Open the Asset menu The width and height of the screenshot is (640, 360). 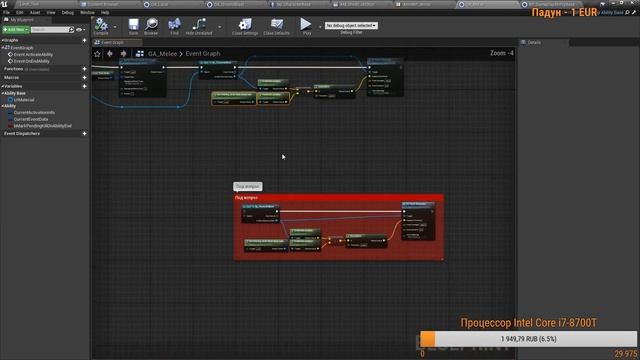pyautogui.click(x=35, y=13)
